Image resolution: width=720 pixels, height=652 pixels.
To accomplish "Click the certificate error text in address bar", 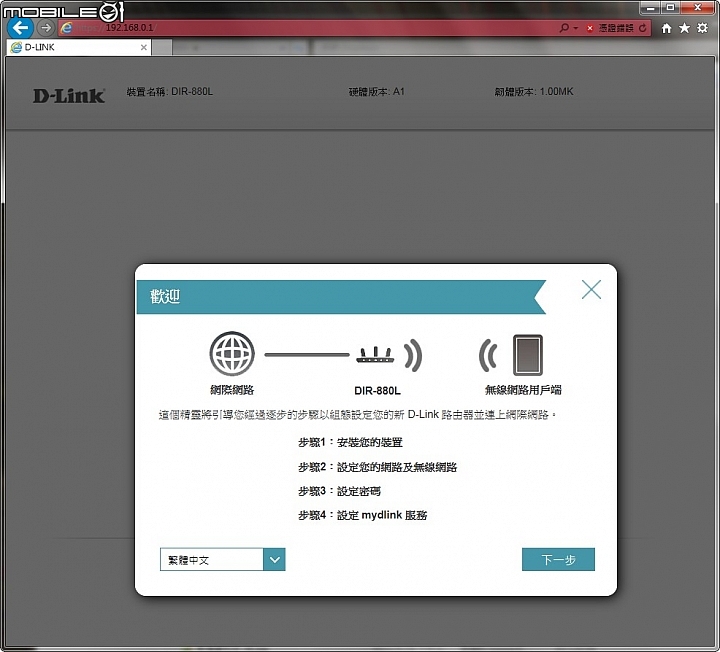I will (x=616, y=28).
